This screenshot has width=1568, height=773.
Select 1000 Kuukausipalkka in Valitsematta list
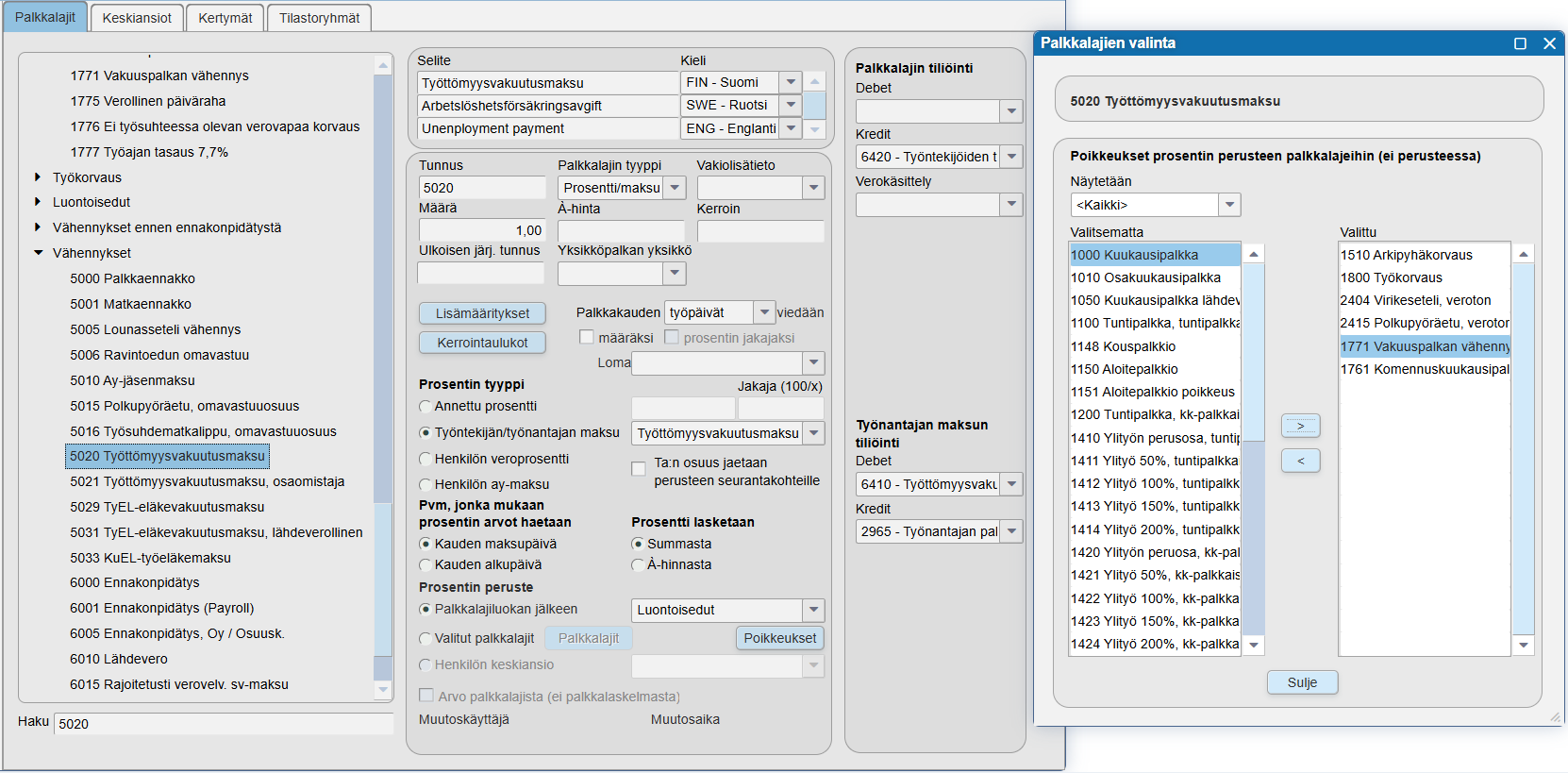click(1155, 255)
